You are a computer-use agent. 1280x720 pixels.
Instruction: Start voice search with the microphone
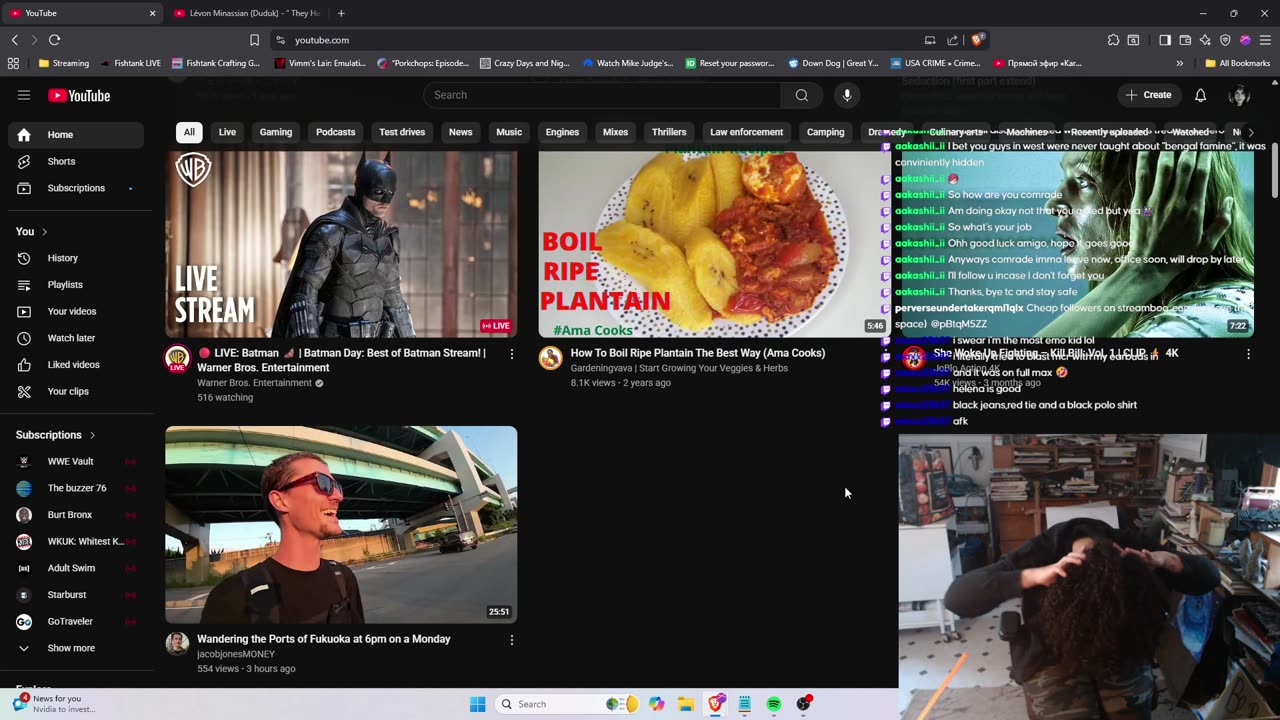(847, 95)
